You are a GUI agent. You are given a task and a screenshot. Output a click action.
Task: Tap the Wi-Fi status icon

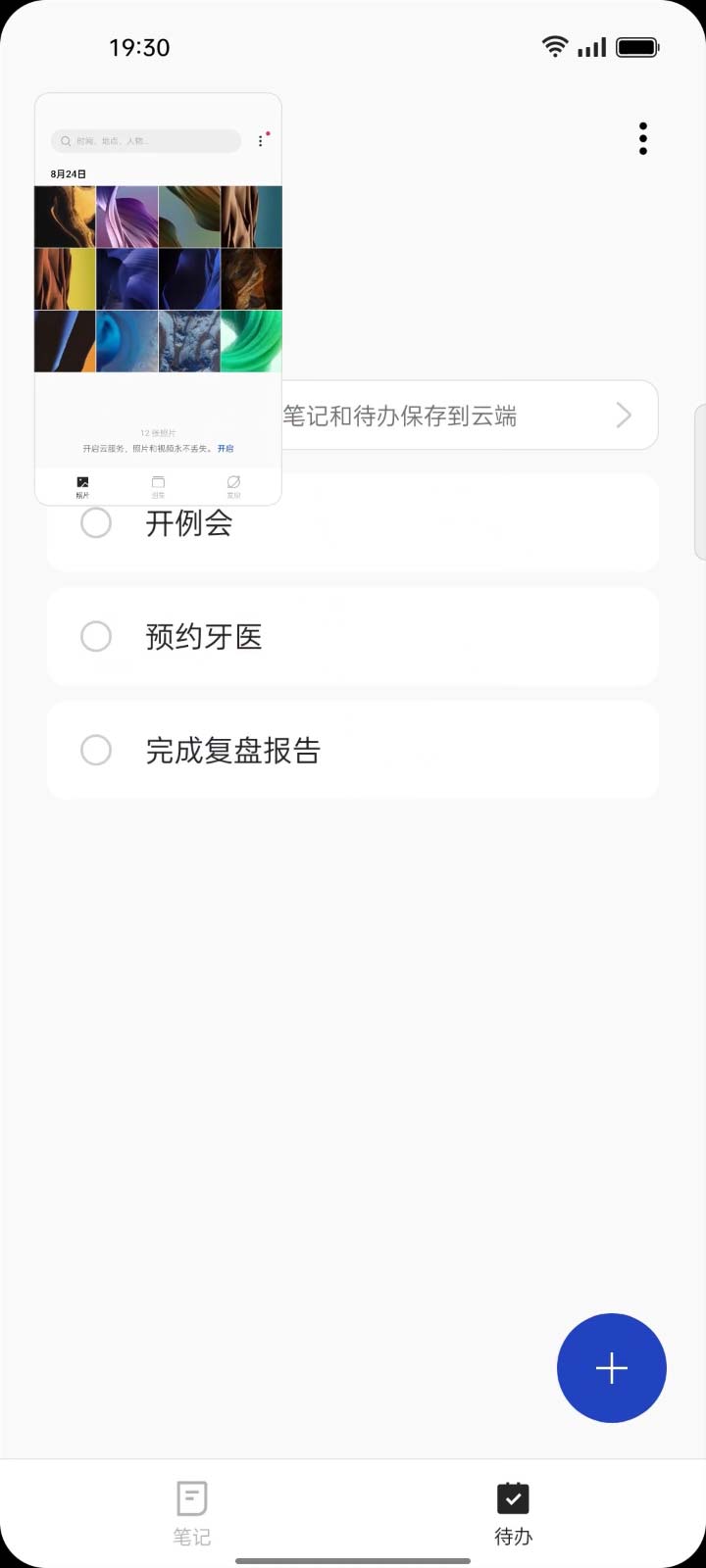[x=555, y=46]
